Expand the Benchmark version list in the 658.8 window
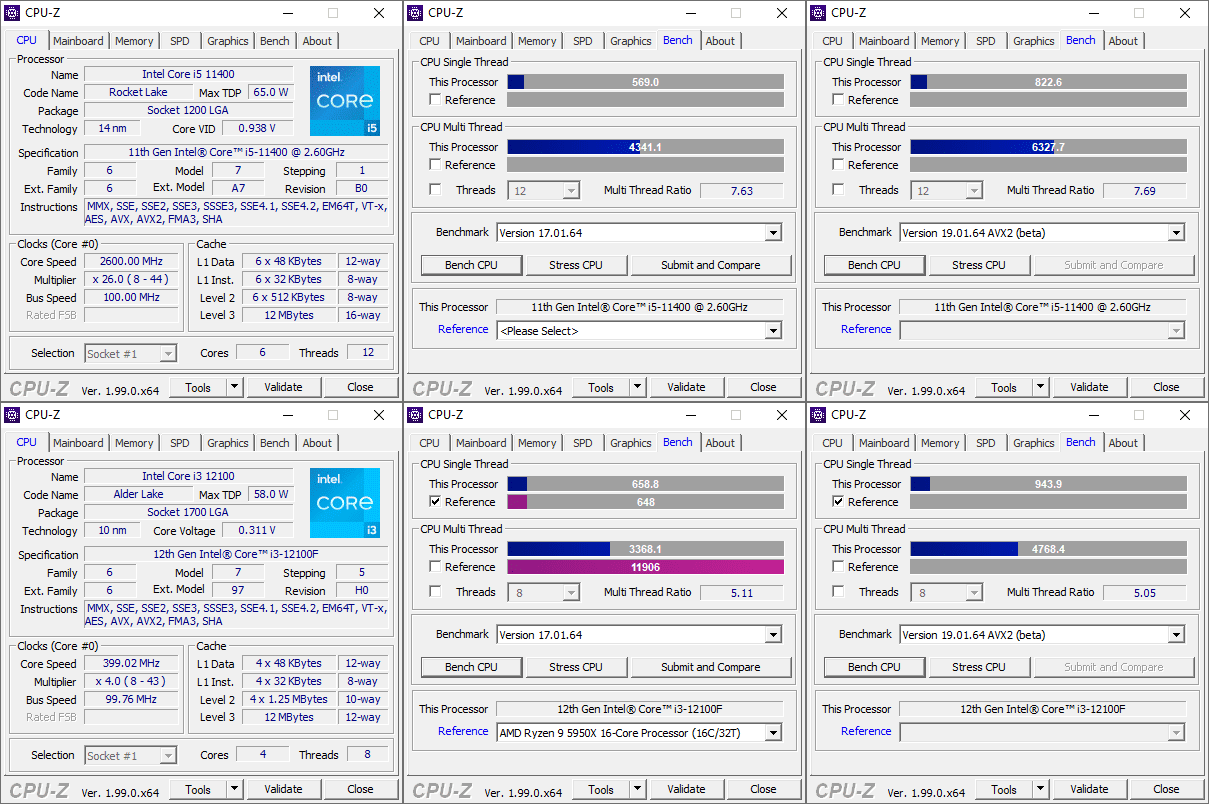This screenshot has width=1209, height=804. pos(773,635)
